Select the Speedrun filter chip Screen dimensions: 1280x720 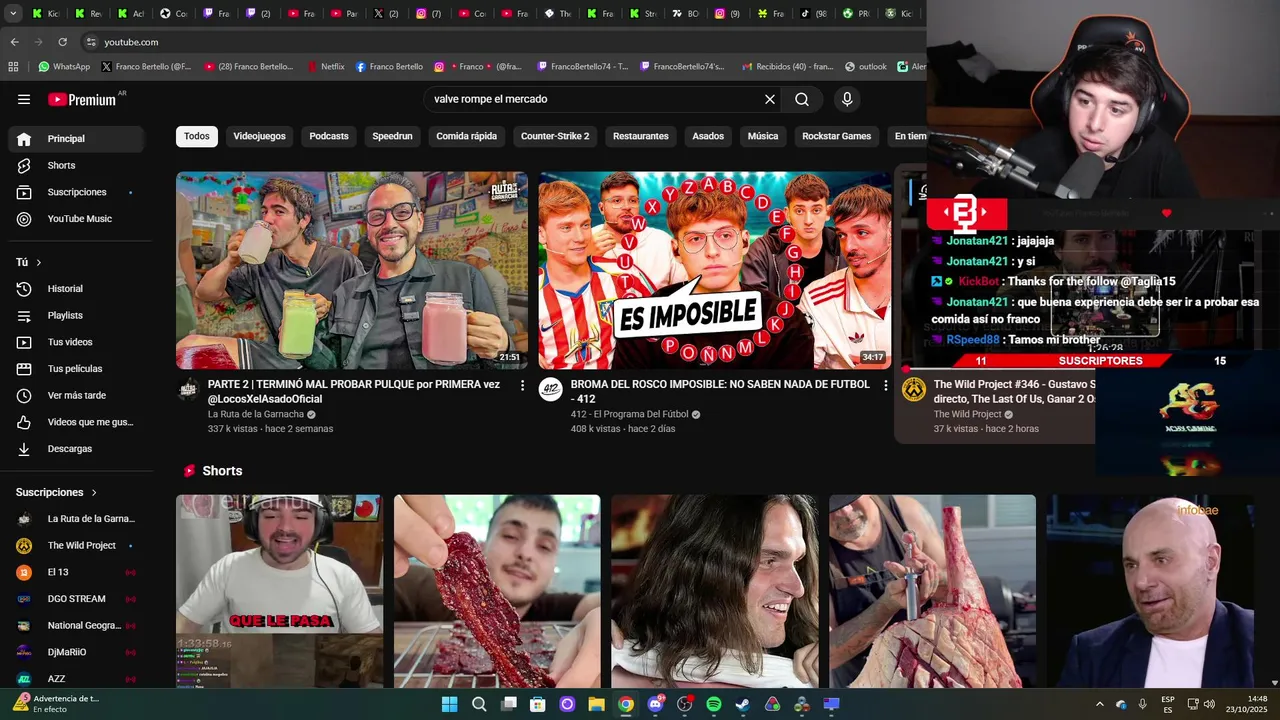pyautogui.click(x=392, y=136)
